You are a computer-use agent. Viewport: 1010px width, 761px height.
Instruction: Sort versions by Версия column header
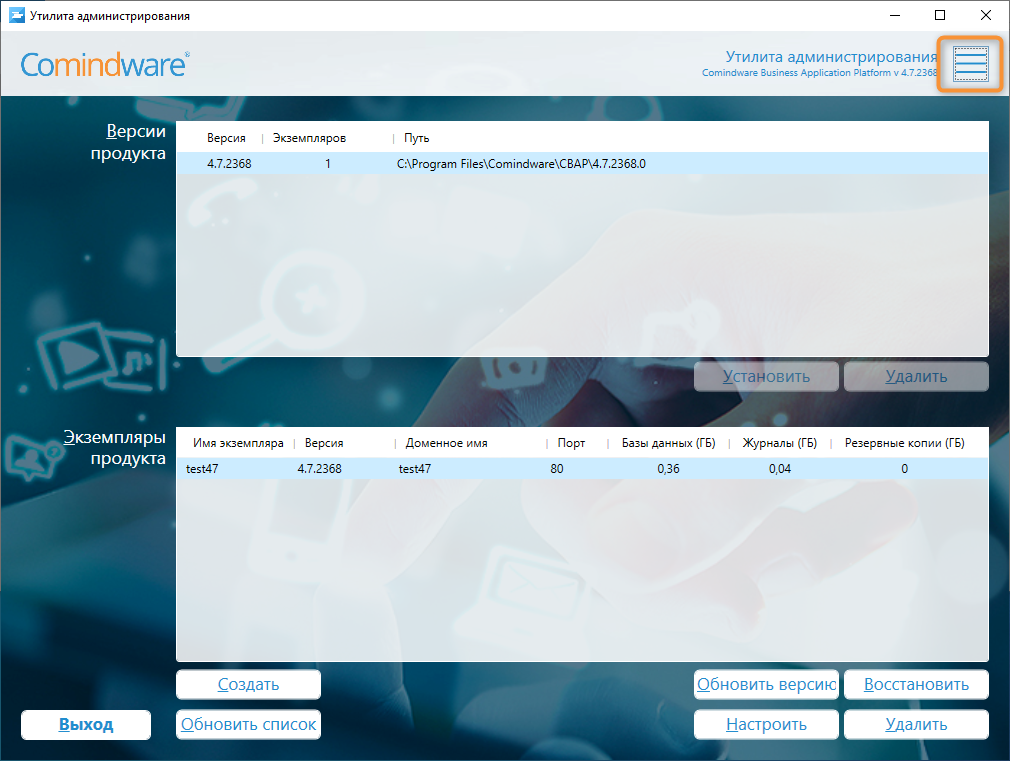click(x=226, y=138)
